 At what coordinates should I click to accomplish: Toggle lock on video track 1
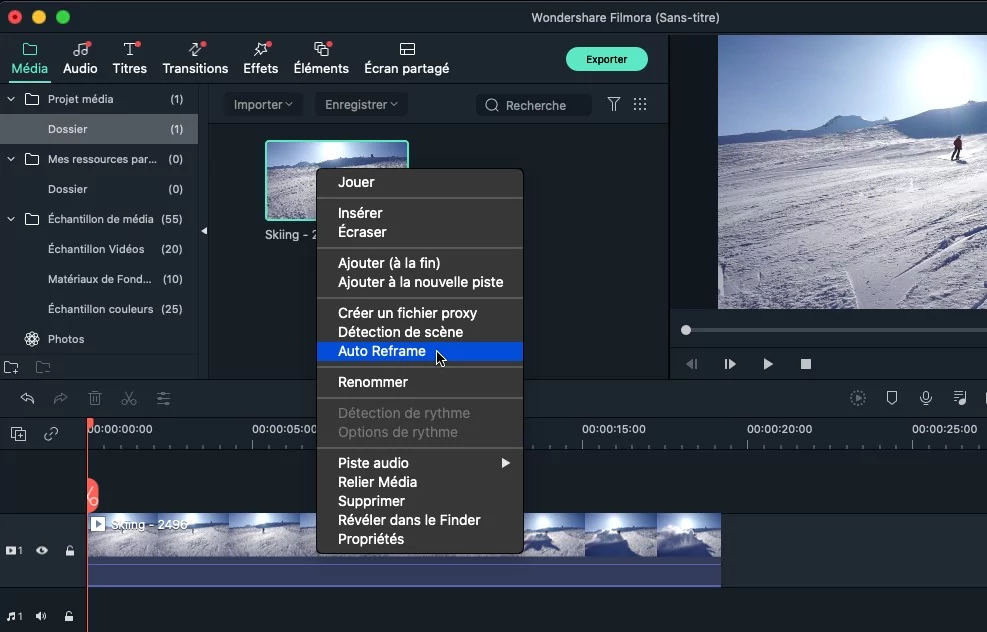tap(70, 551)
